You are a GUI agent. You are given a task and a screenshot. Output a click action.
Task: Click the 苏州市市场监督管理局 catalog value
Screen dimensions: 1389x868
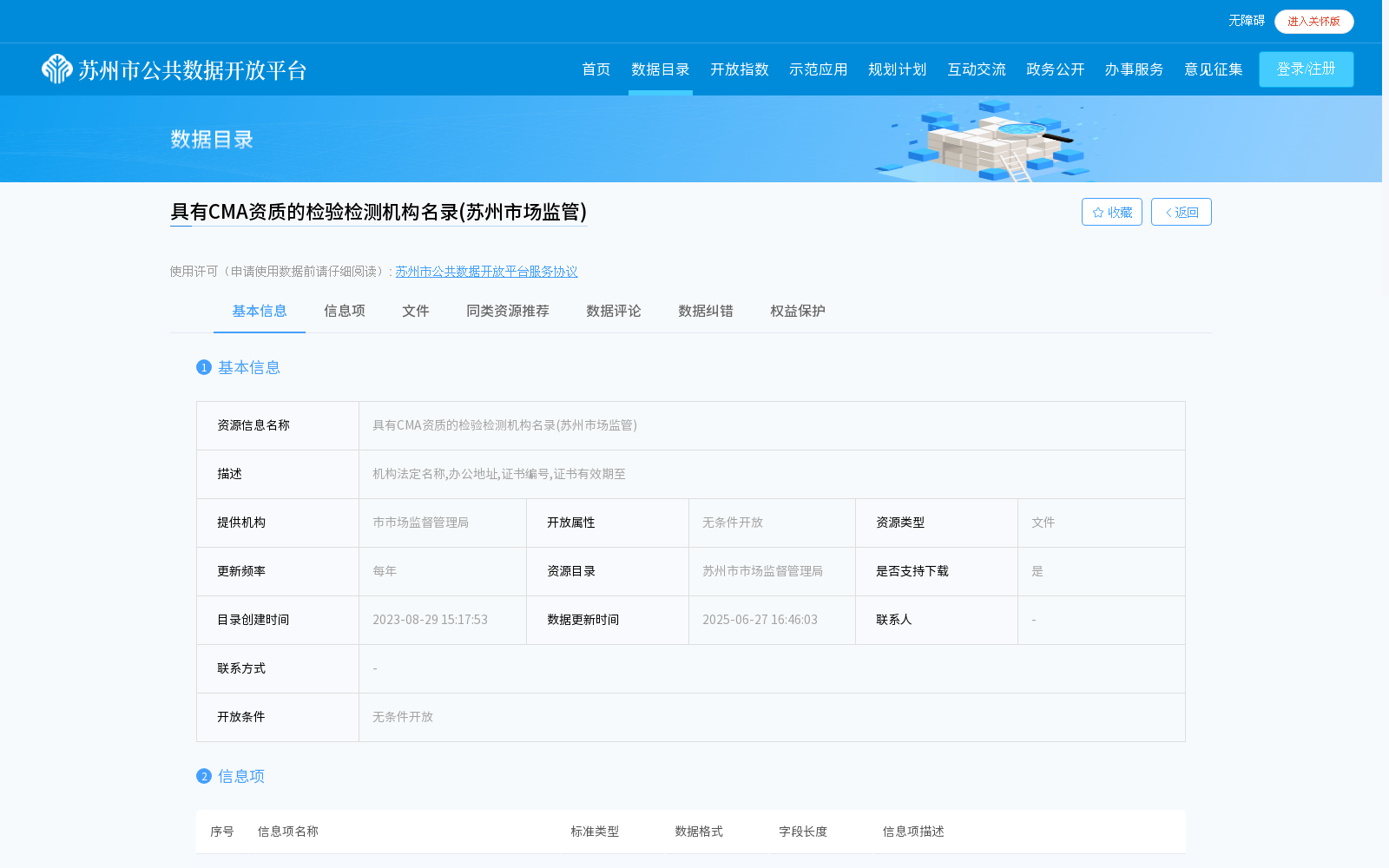[x=762, y=571]
